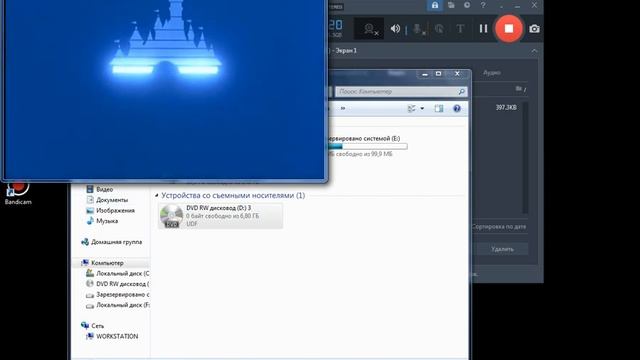The height and width of the screenshot is (360, 640).
Task: Click the disk usage bar of drive E:
Action: point(367,147)
